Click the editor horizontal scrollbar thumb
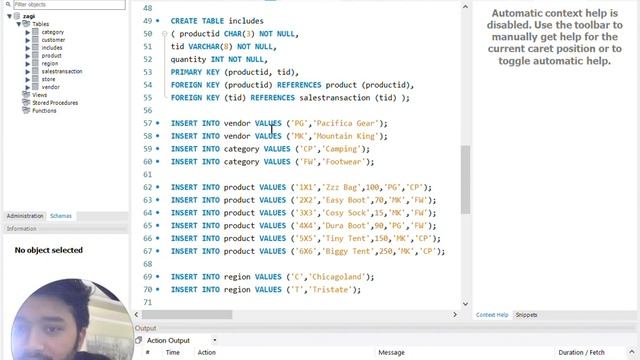 (x=187, y=315)
